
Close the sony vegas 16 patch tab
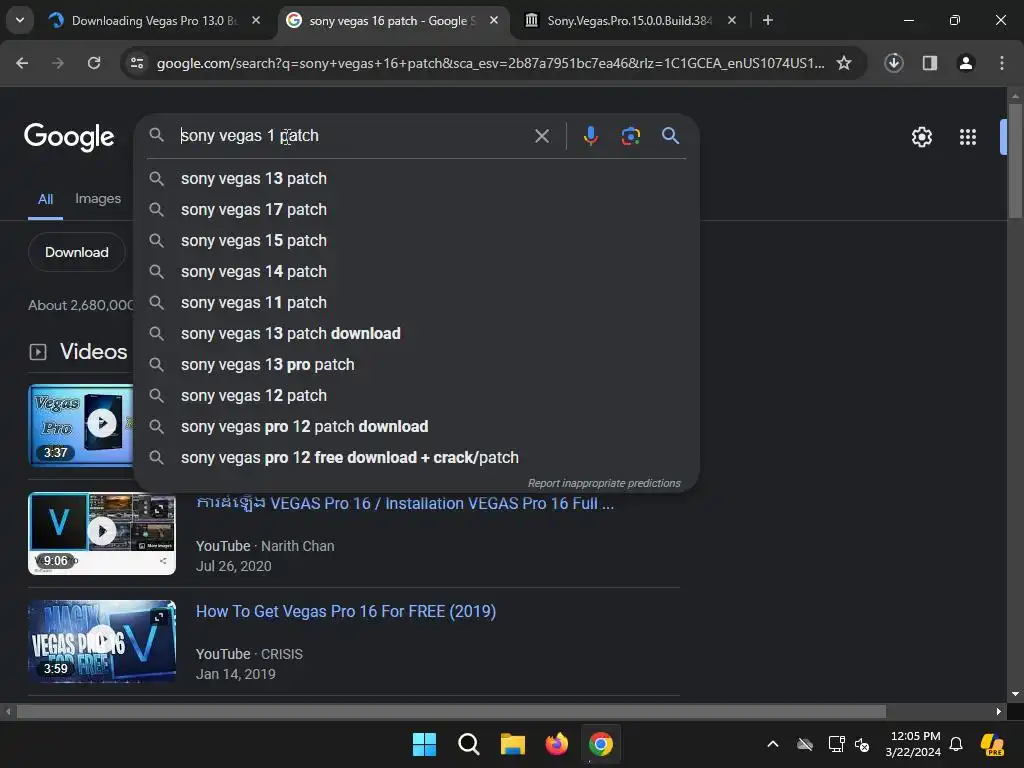(x=494, y=20)
